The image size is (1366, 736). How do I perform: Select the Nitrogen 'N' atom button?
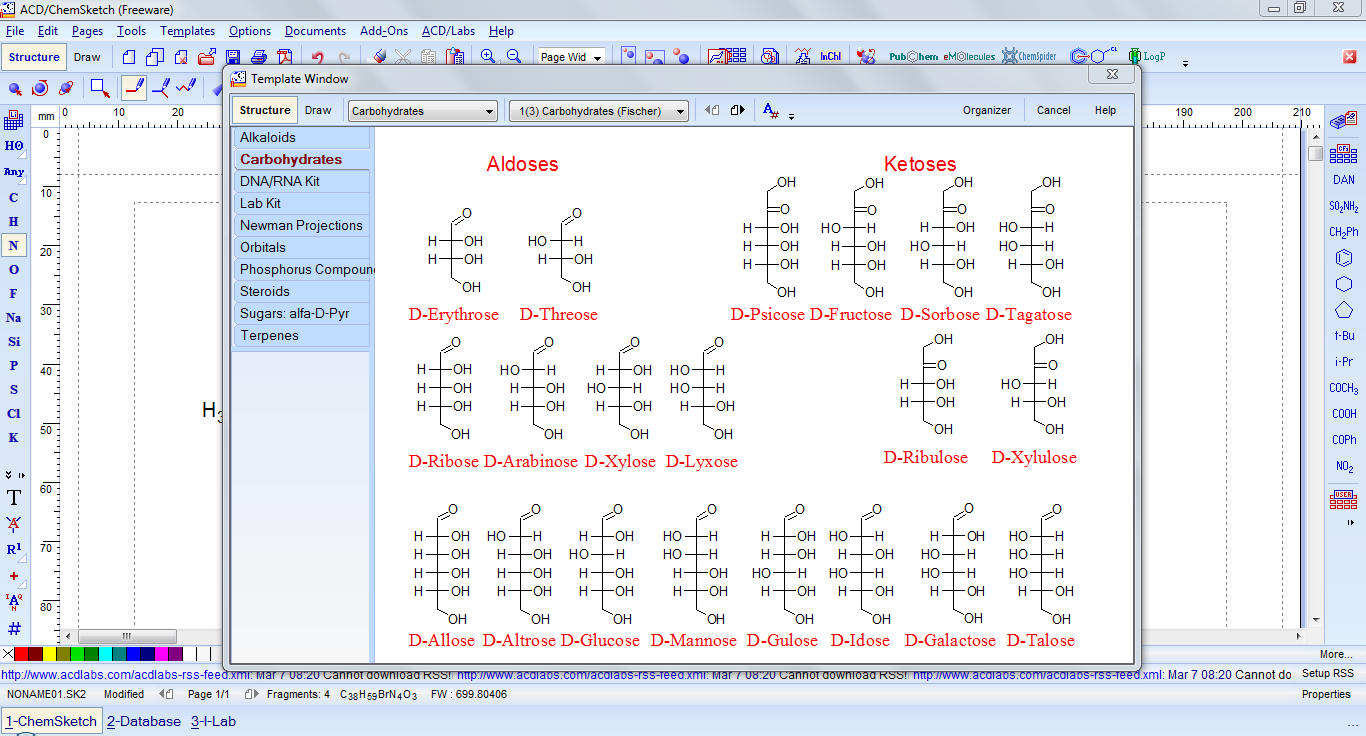(14, 245)
